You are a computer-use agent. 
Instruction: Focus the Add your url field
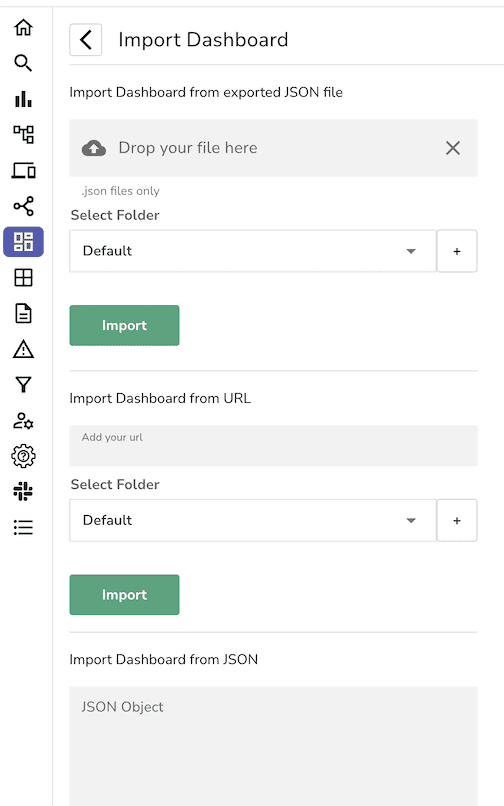[x=273, y=445]
